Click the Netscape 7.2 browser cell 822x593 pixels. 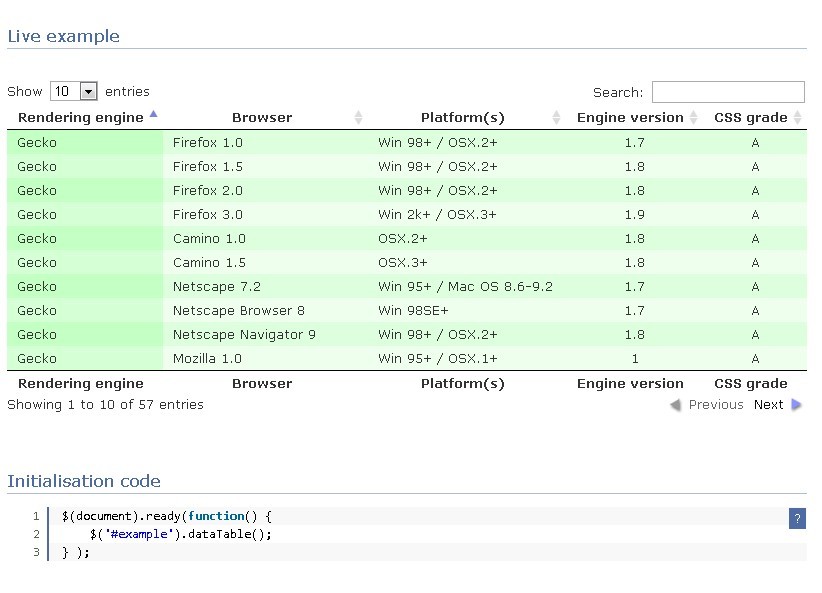[216, 287]
